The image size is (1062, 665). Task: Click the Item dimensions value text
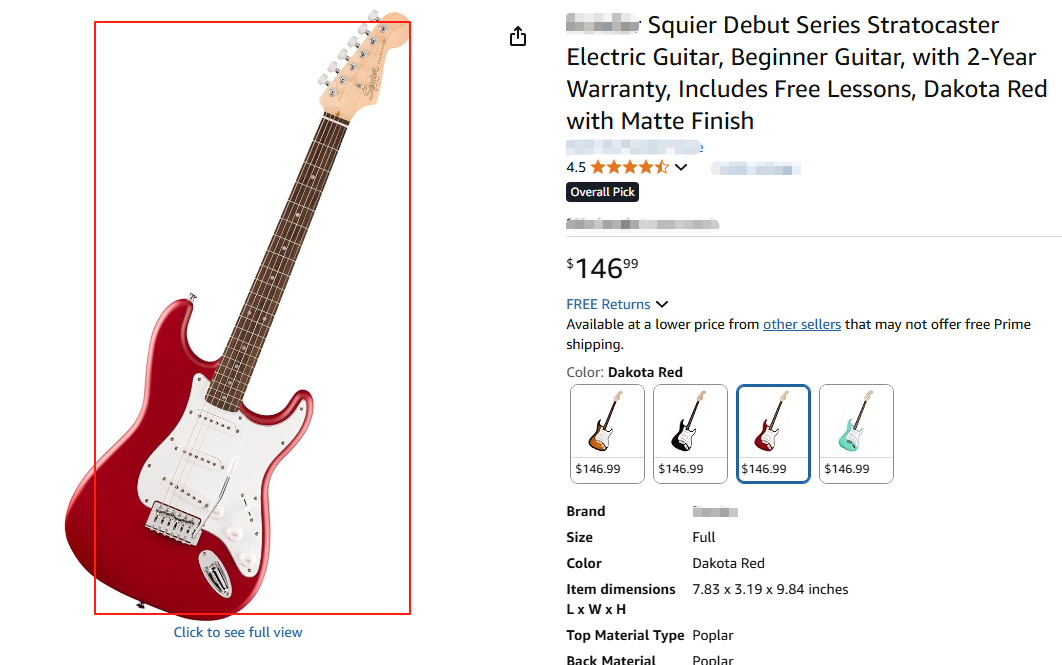tap(770, 589)
